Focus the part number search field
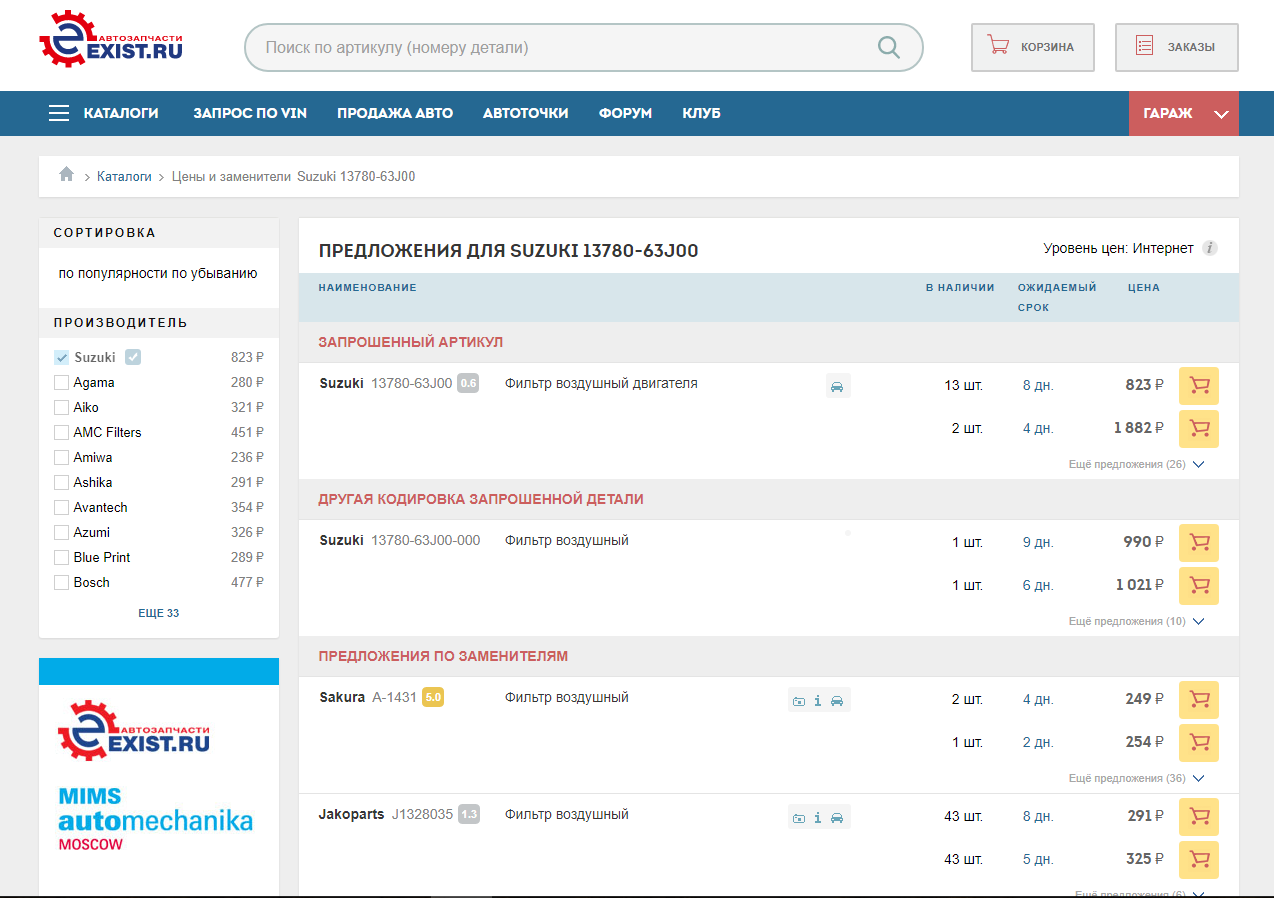 pos(560,47)
